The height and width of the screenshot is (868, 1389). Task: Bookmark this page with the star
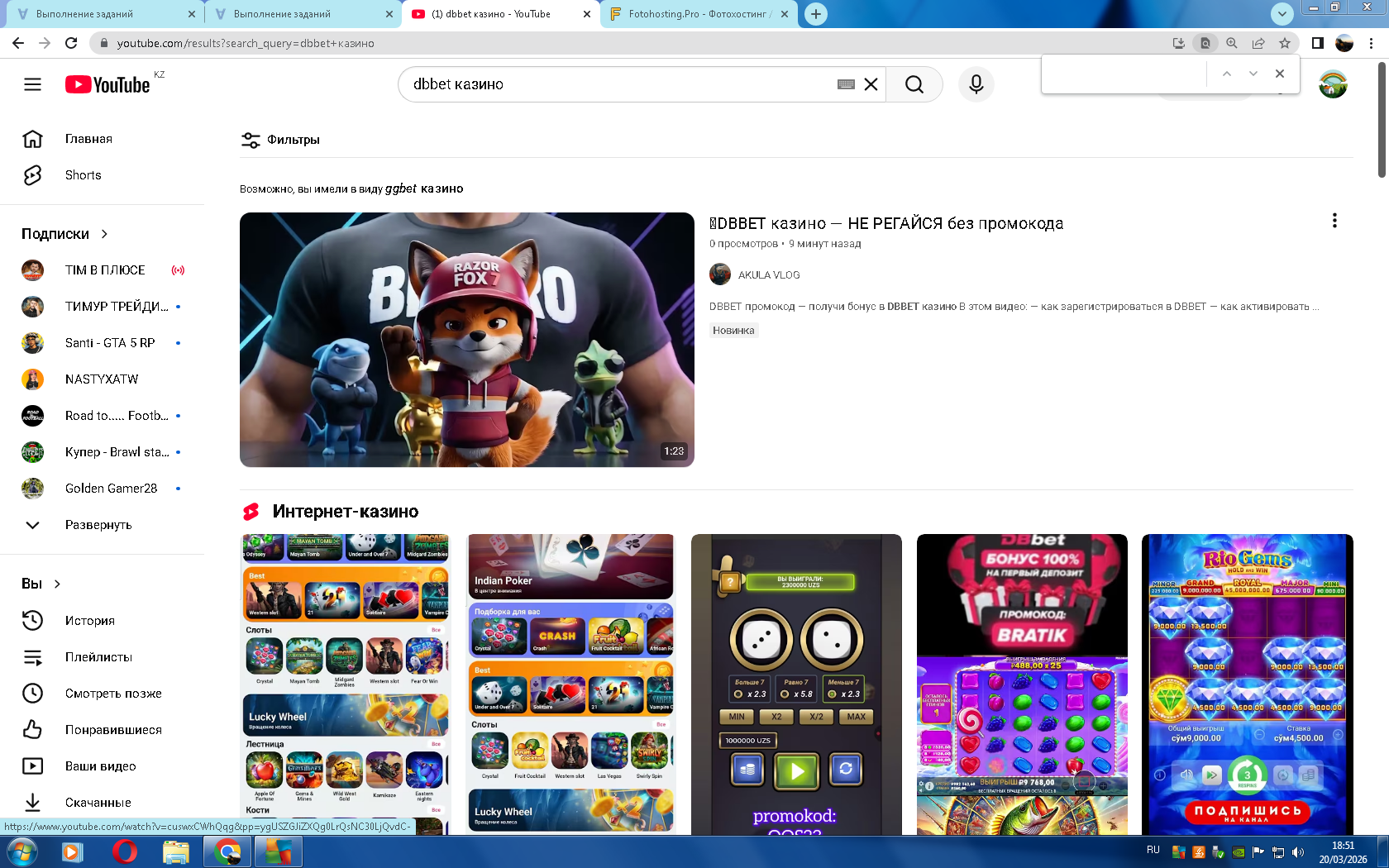1284,43
